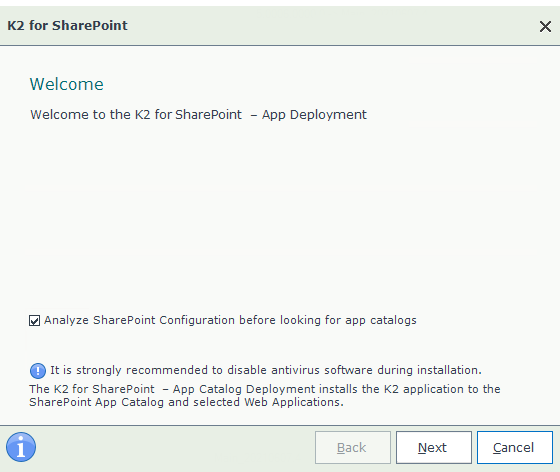This screenshot has width=560, height=472.
Task: Uncheck Analyze SharePoint Configuration checkbox
Action: pyautogui.click(x=34, y=320)
